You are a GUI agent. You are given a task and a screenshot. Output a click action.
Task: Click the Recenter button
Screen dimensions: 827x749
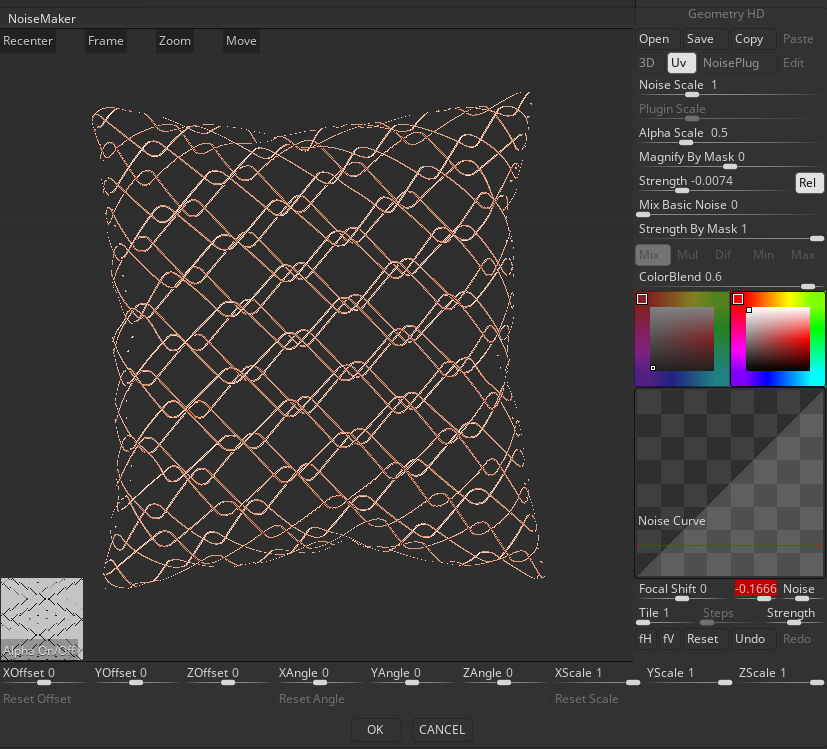pyautogui.click(x=28, y=41)
